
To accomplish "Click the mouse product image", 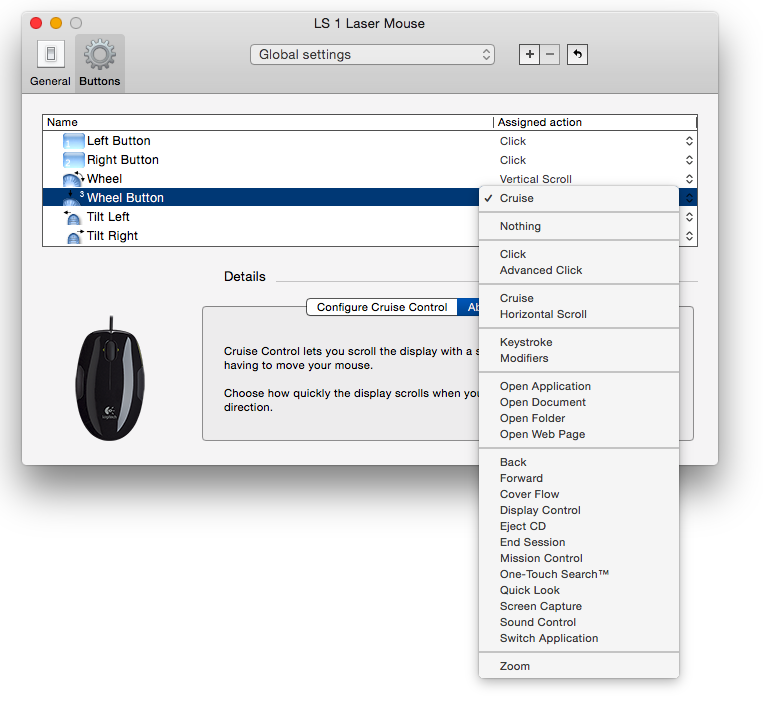I will pos(110,379).
